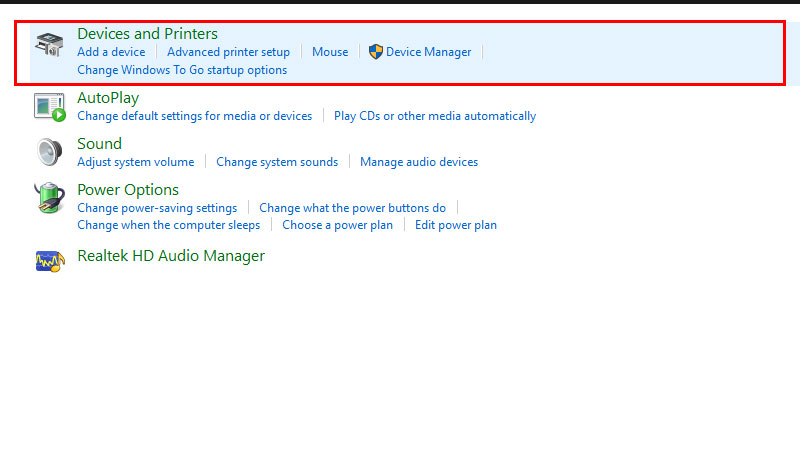Image resolution: width=800 pixels, height=450 pixels.
Task: Click the Device Manager shield icon
Action: 376,52
